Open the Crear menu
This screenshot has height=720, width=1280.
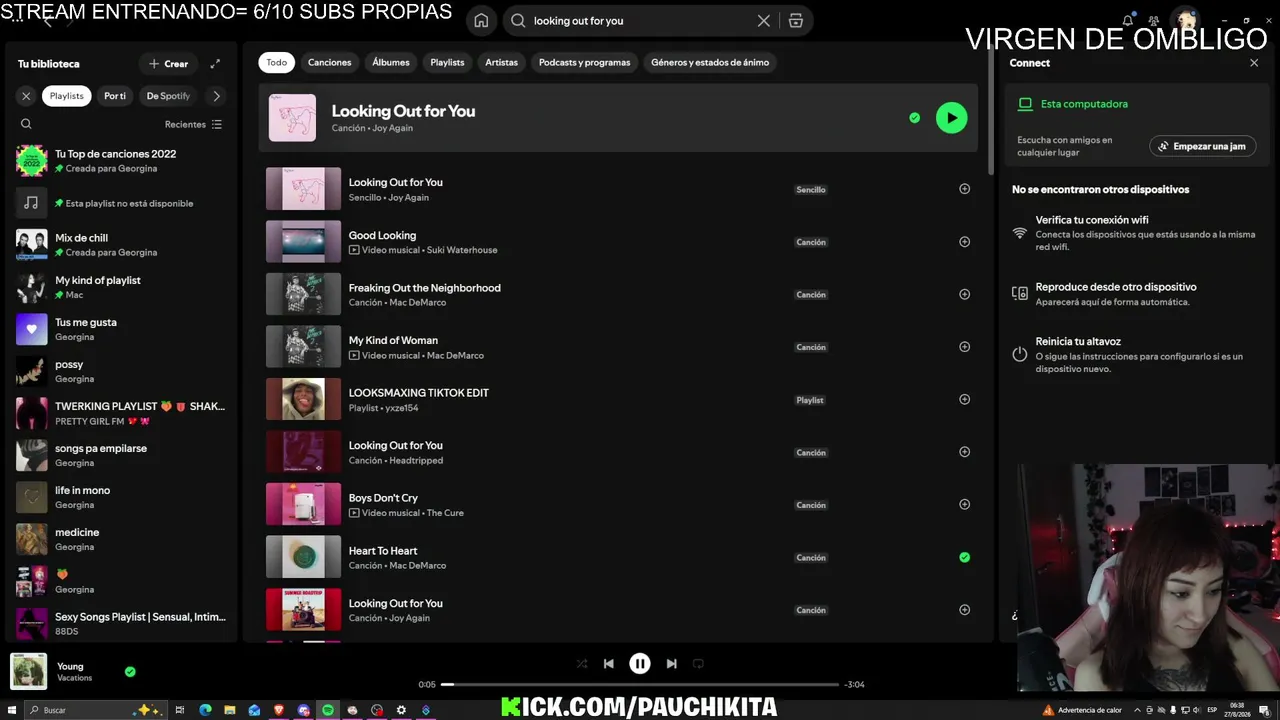coord(168,63)
